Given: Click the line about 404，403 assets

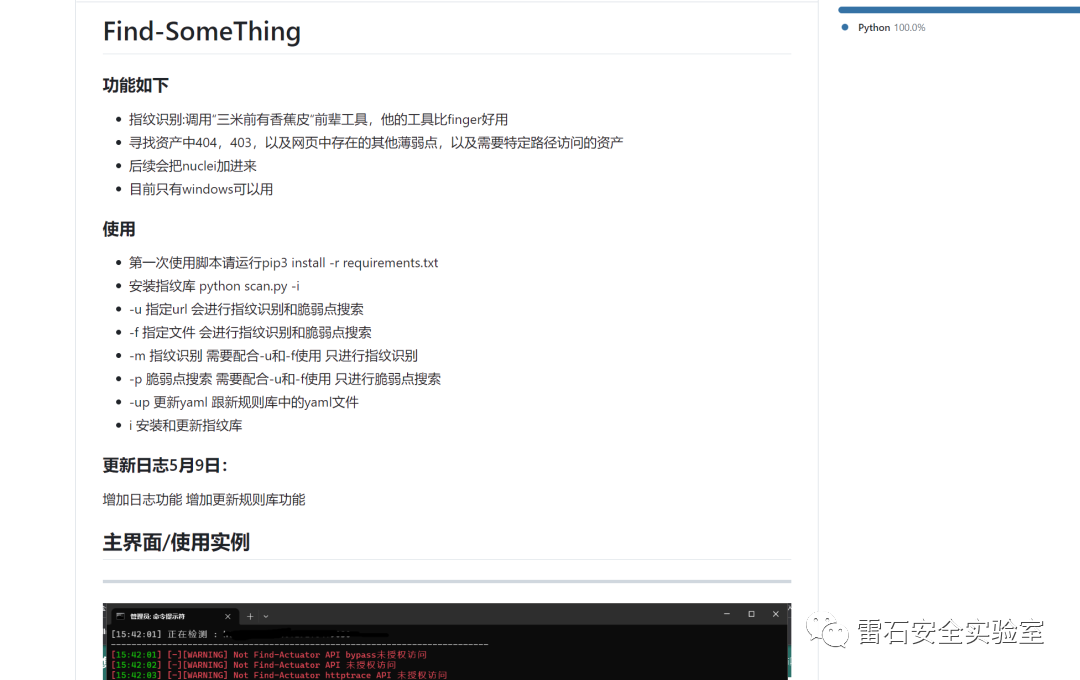Looking at the screenshot, I should tap(375, 143).
